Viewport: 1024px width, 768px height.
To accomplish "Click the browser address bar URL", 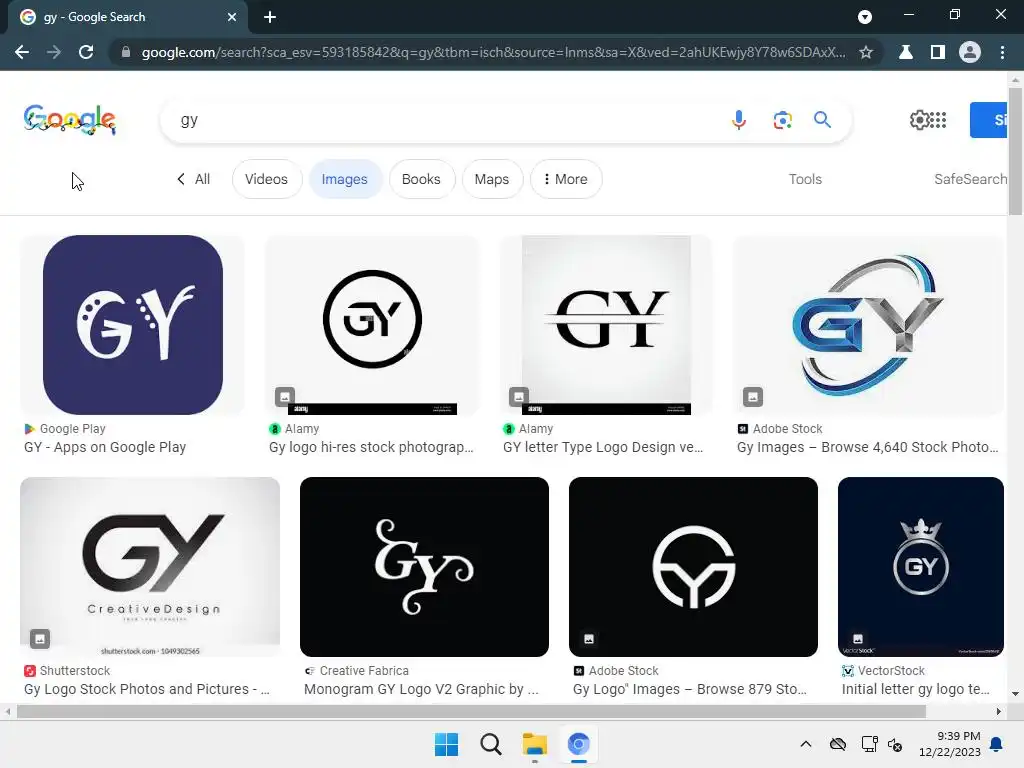I will tap(493, 52).
